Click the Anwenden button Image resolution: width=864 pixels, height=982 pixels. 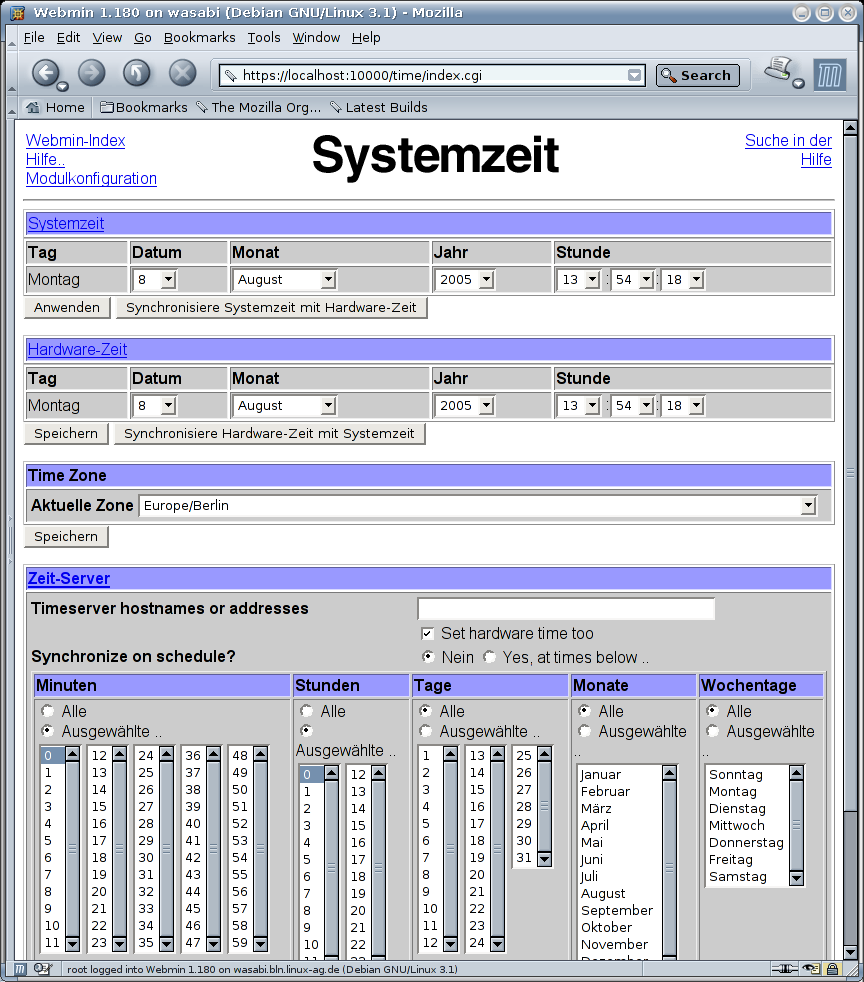67,308
